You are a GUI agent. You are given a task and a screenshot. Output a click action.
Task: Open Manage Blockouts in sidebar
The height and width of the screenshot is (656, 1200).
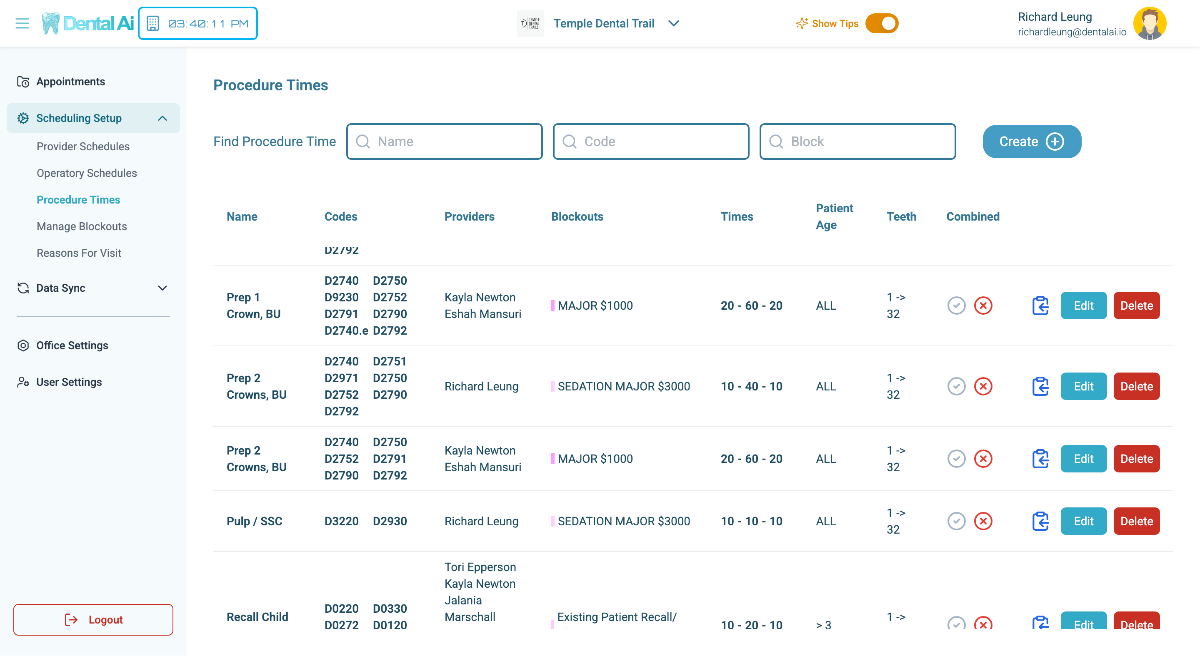pos(82,226)
